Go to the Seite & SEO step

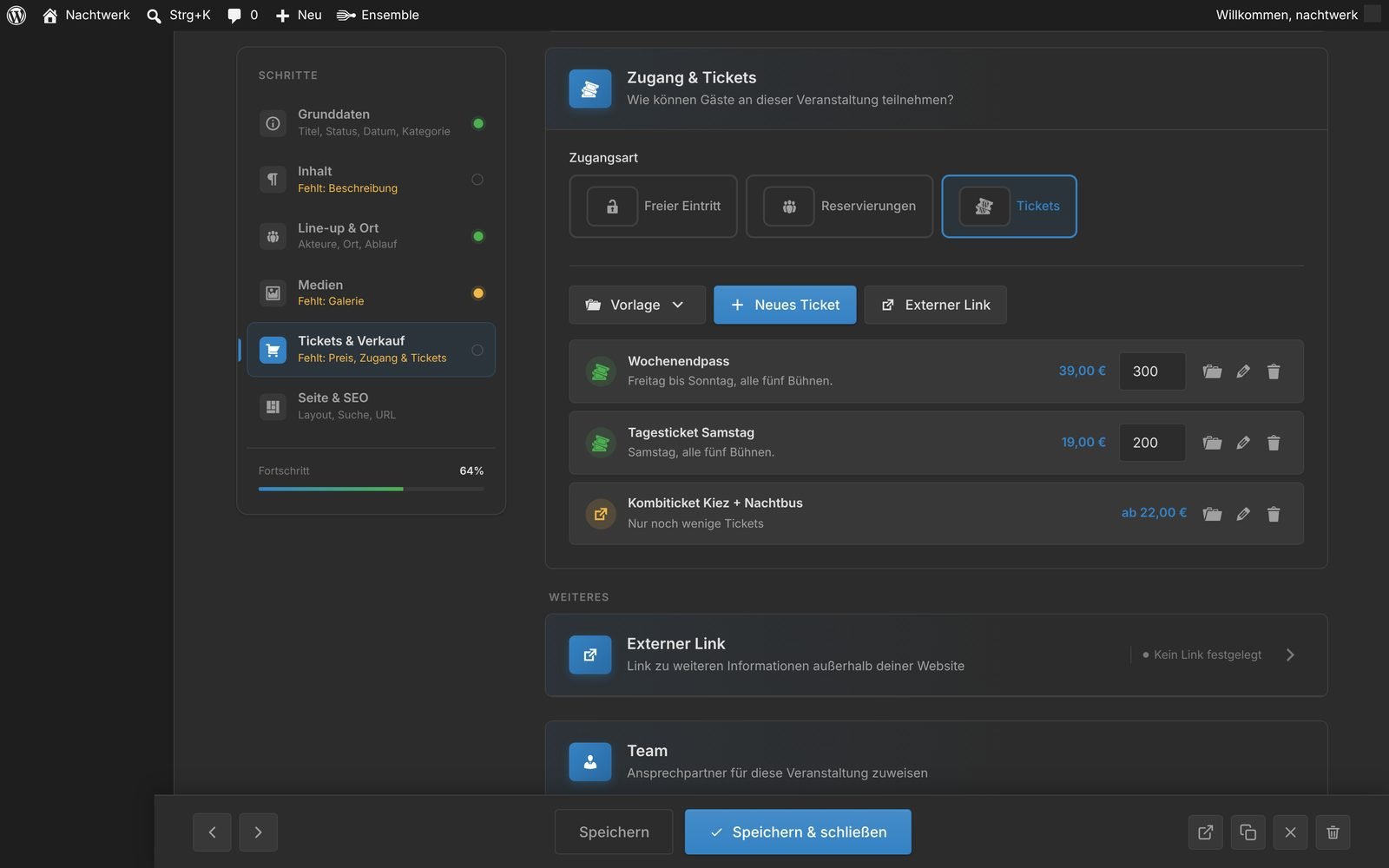coord(371,405)
